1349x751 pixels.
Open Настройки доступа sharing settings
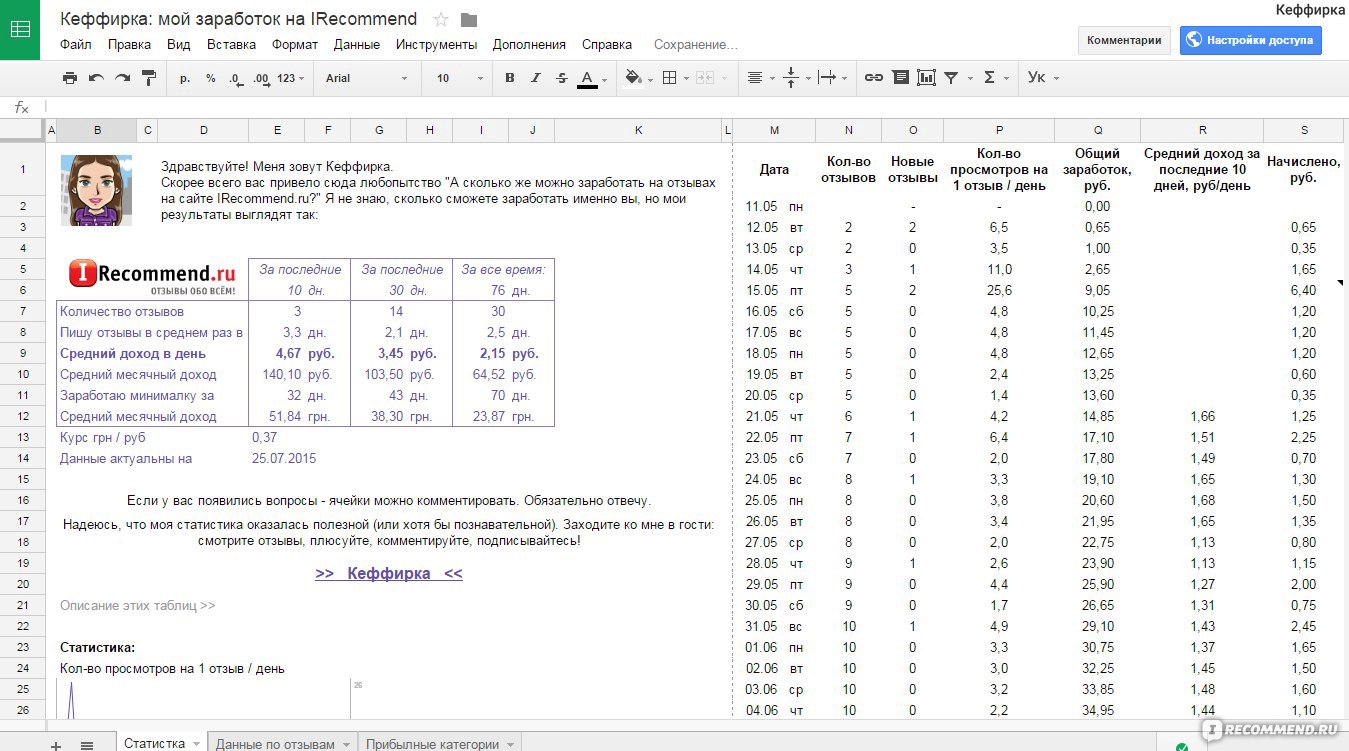click(x=1251, y=40)
